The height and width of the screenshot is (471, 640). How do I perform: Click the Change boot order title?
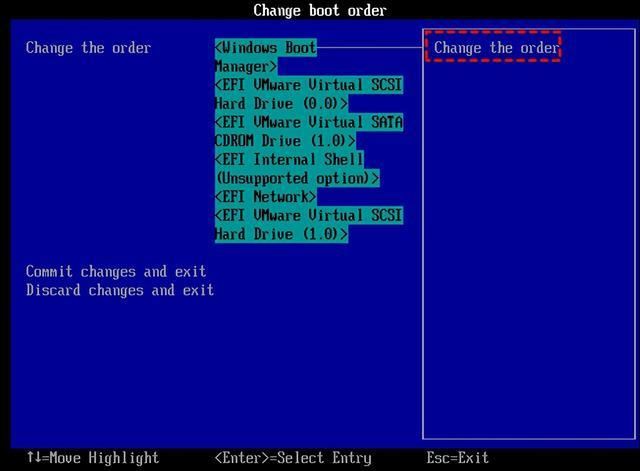(x=319, y=11)
